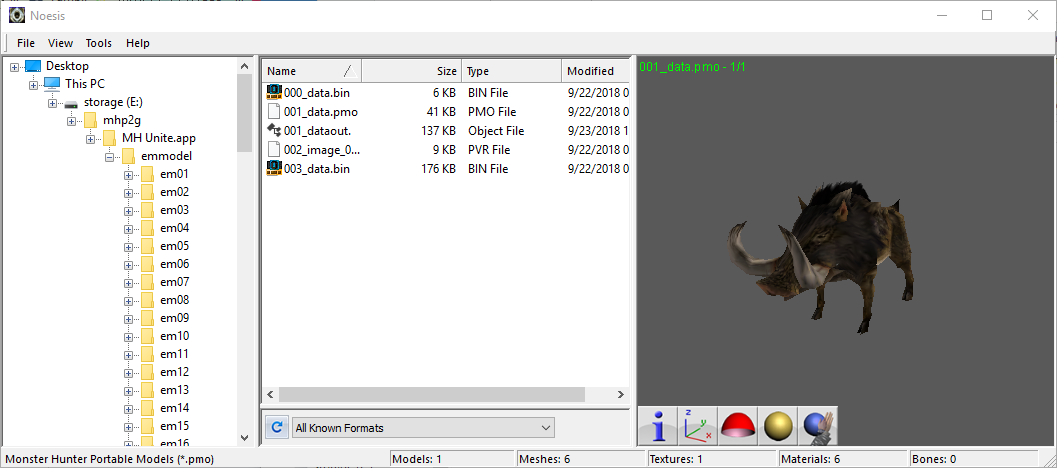Click the refresh file list button
The width and height of the screenshot is (1057, 468).
pyautogui.click(x=276, y=428)
